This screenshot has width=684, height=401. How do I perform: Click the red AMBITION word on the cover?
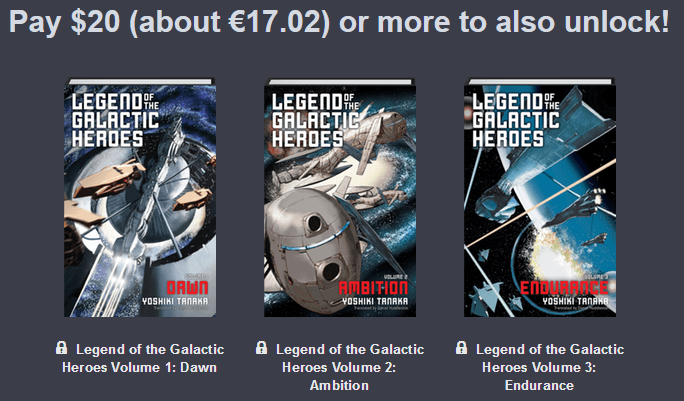tap(373, 288)
